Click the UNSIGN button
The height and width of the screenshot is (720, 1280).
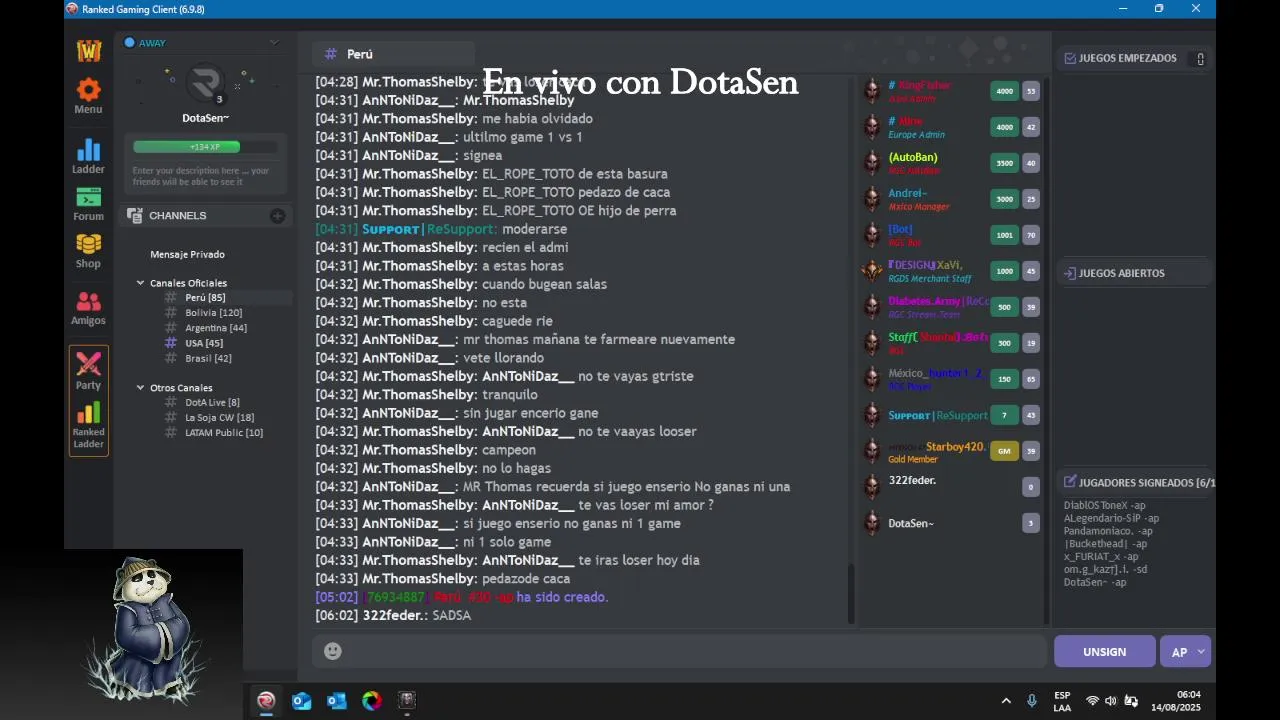click(x=1104, y=652)
